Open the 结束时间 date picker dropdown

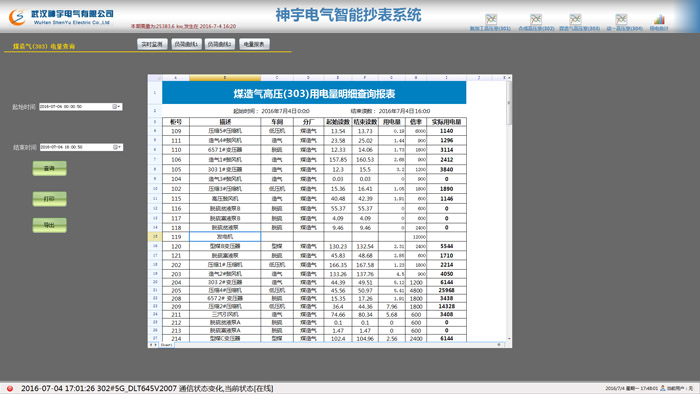coord(117,147)
